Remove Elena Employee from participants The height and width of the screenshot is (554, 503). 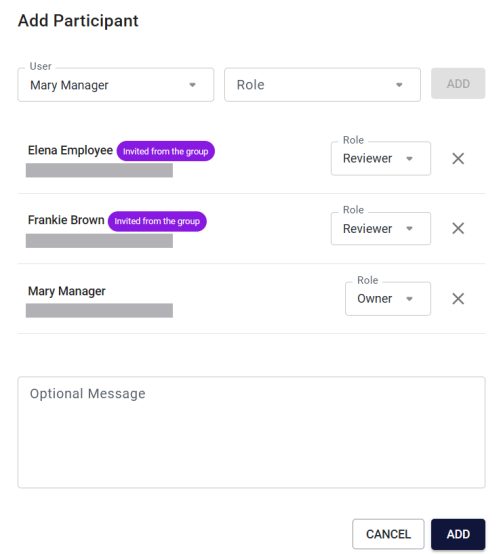(x=458, y=159)
